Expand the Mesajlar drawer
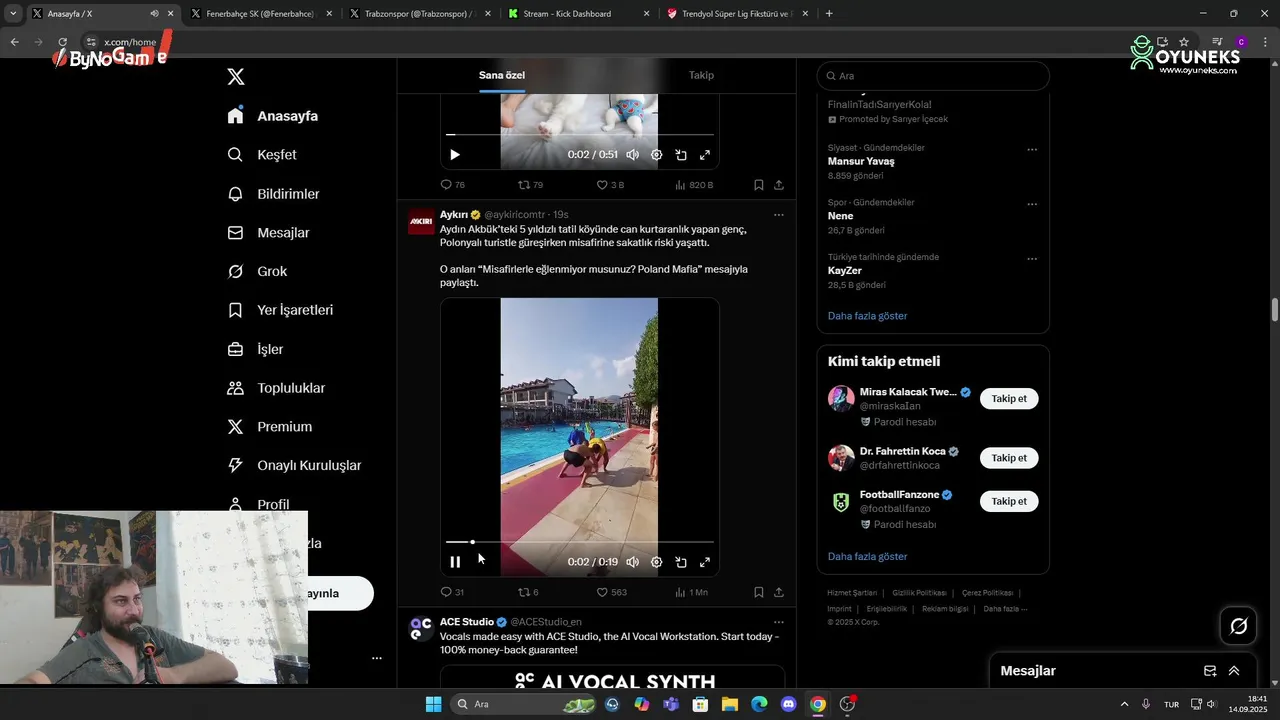The height and width of the screenshot is (720, 1280). pyautogui.click(x=1234, y=671)
